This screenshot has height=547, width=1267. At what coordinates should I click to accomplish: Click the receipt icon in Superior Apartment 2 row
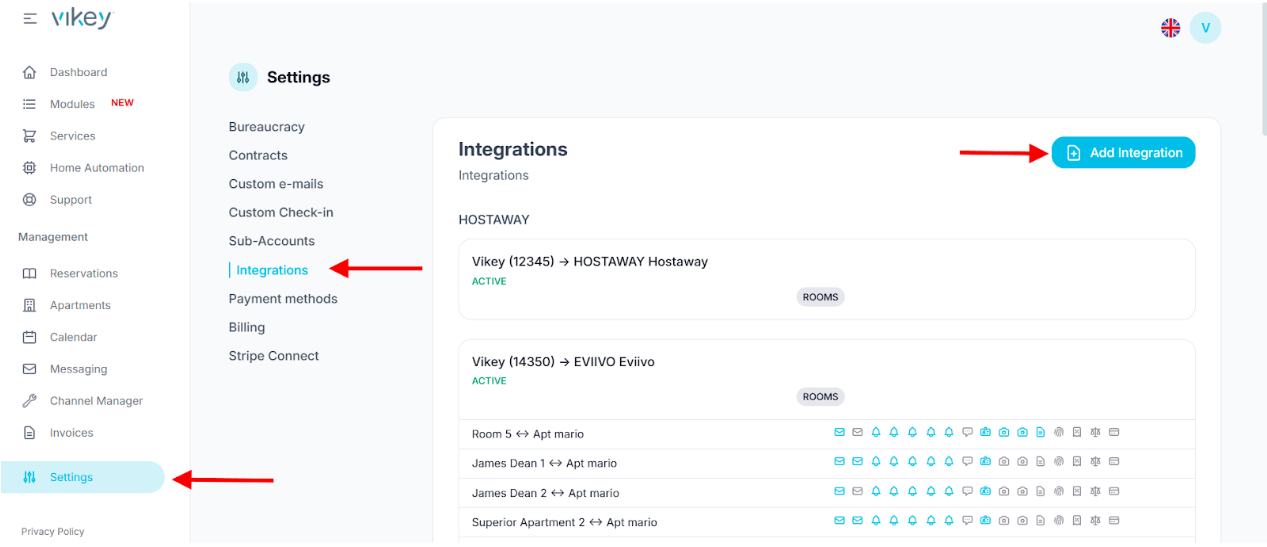pos(1077,520)
